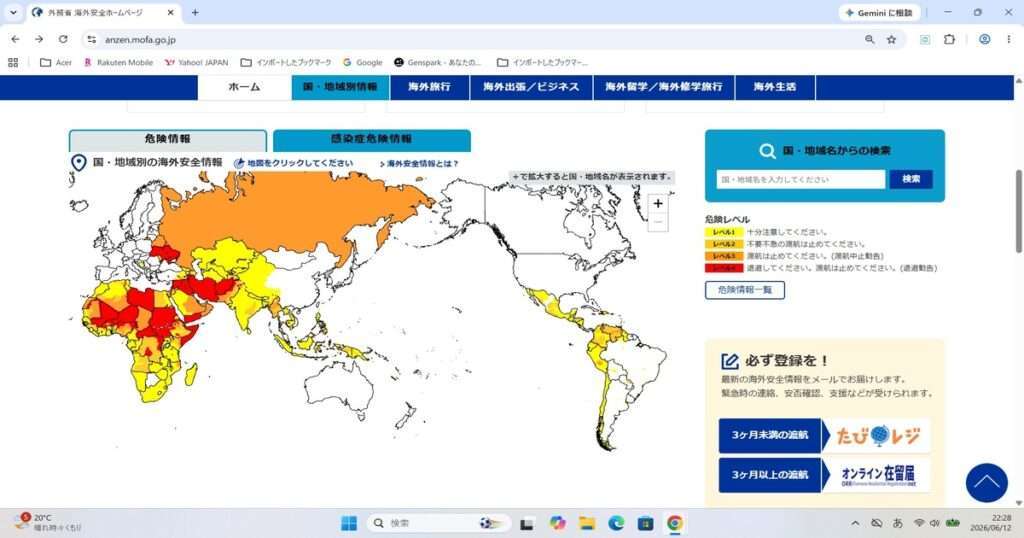1024x538 pixels.
Task: Select the 海外出張/ビジネス navigation item
Action: click(x=531, y=87)
